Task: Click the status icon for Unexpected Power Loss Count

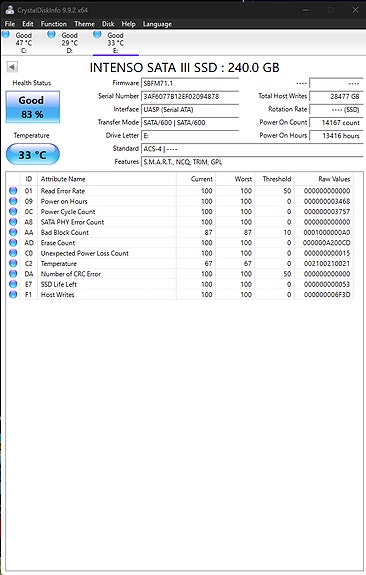Action: tap(13, 253)
